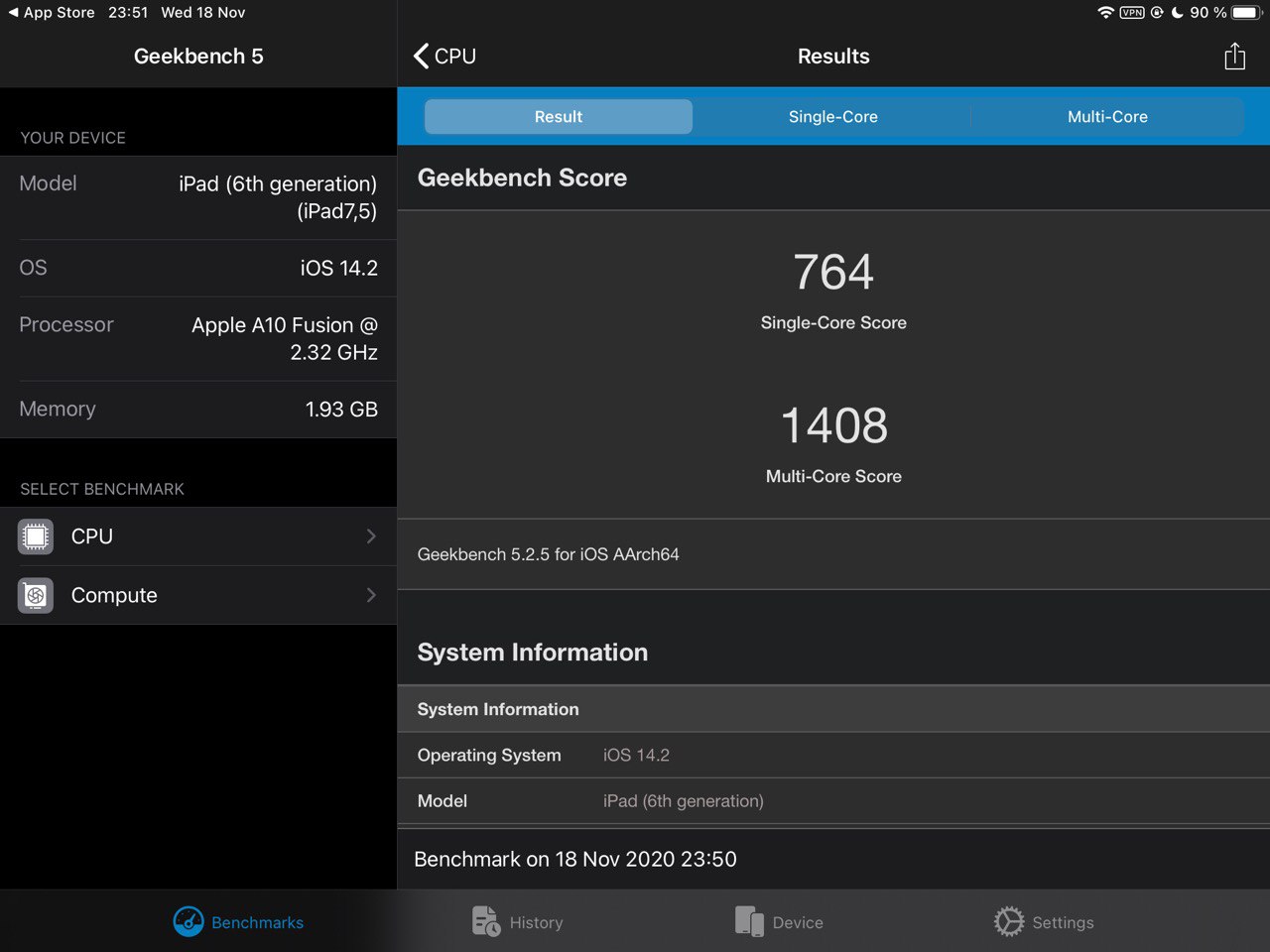Image resolution: width=1270 pixels, height=952 pixels.
Task: Switch to the Multi-Core tab
Action: (1107, 116)
